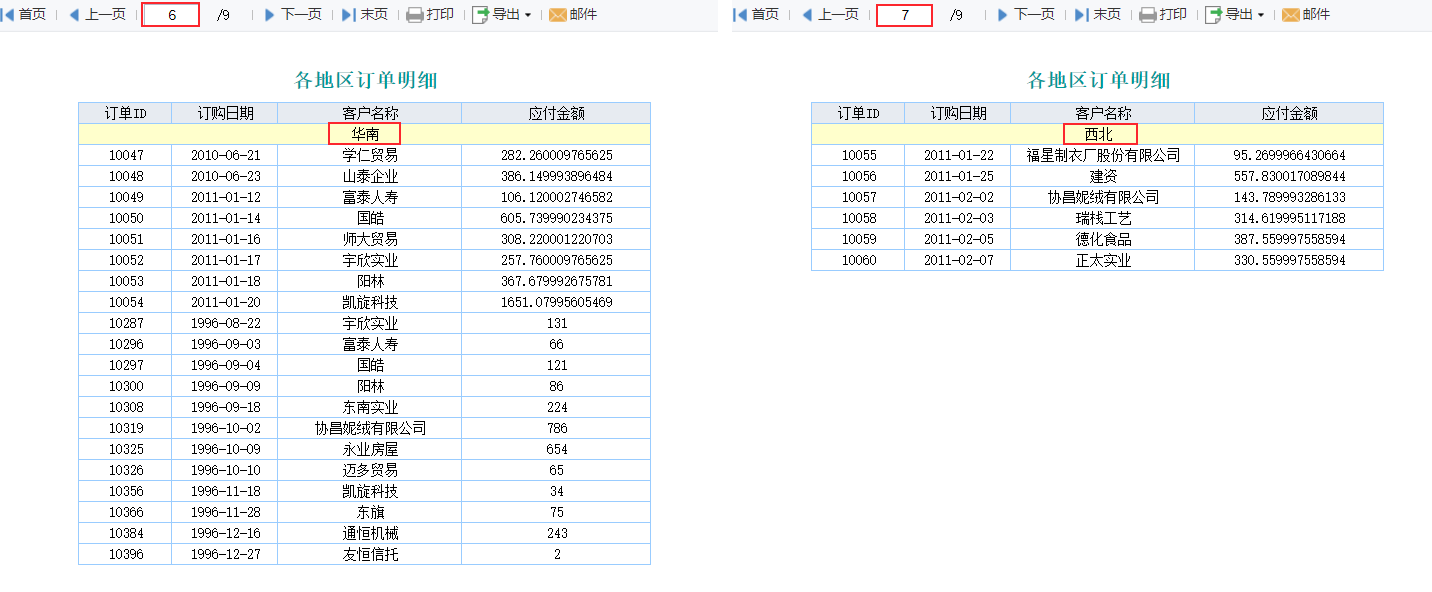1432x592 pixels.
Task: Send page-6 report via 邮件
Action: (x=573, y=15)
